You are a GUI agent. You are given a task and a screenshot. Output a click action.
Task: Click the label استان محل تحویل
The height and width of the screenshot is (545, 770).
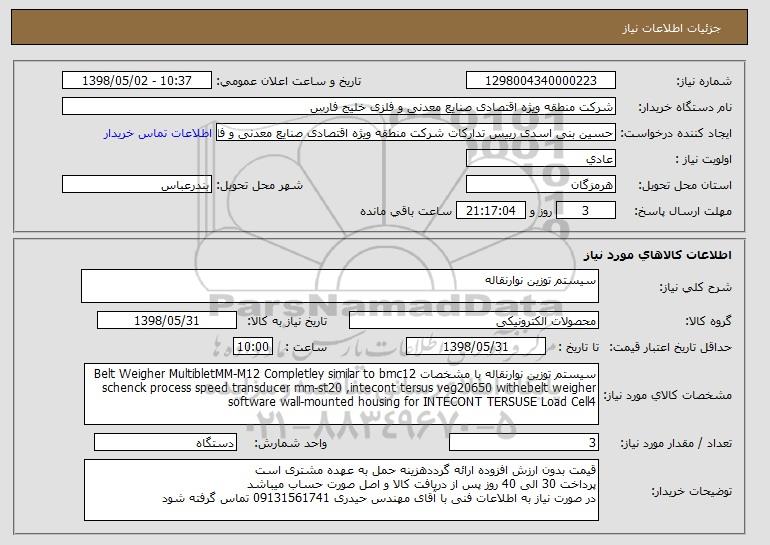pos(685,186)
